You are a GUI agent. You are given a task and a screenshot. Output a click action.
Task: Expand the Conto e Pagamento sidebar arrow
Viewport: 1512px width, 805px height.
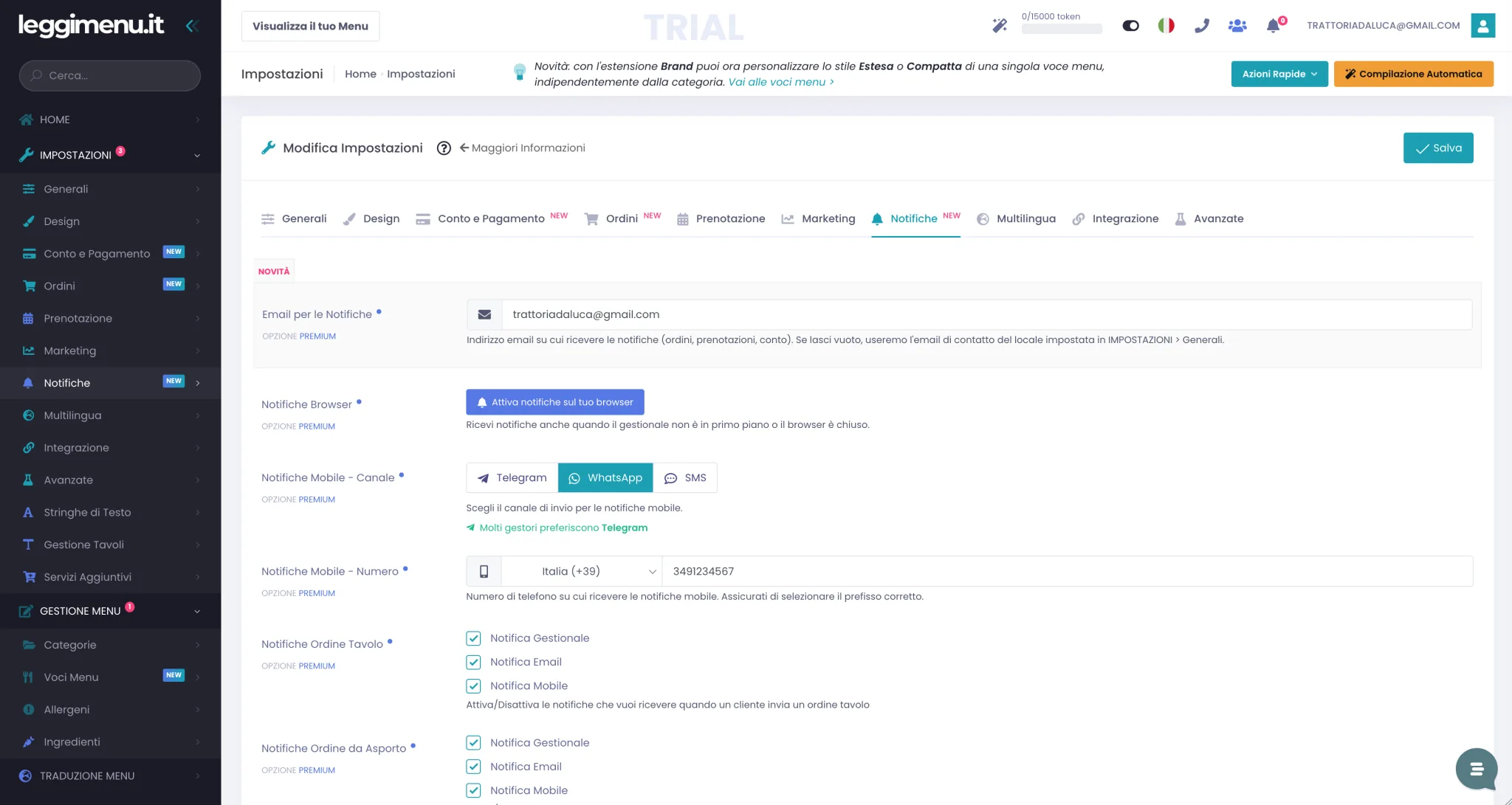pos(197,254)
